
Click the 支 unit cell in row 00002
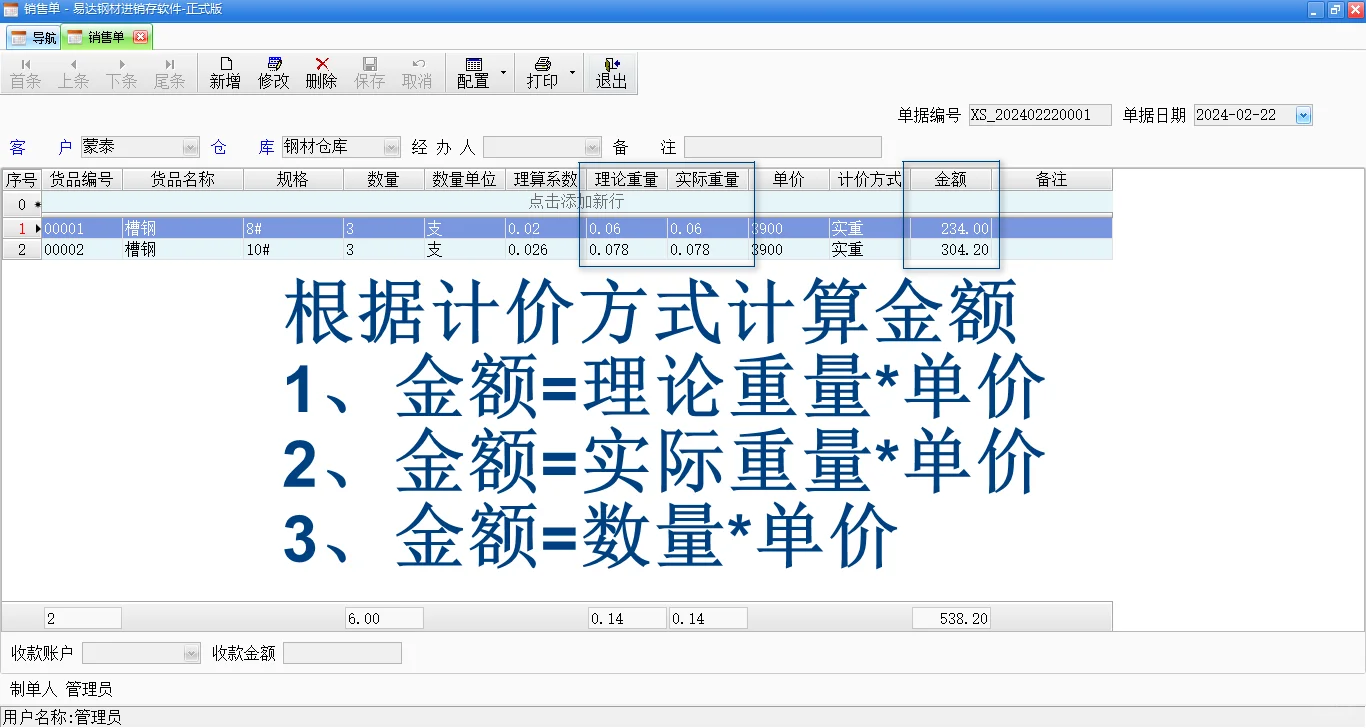pyautogui.click(x=465, y=250)
